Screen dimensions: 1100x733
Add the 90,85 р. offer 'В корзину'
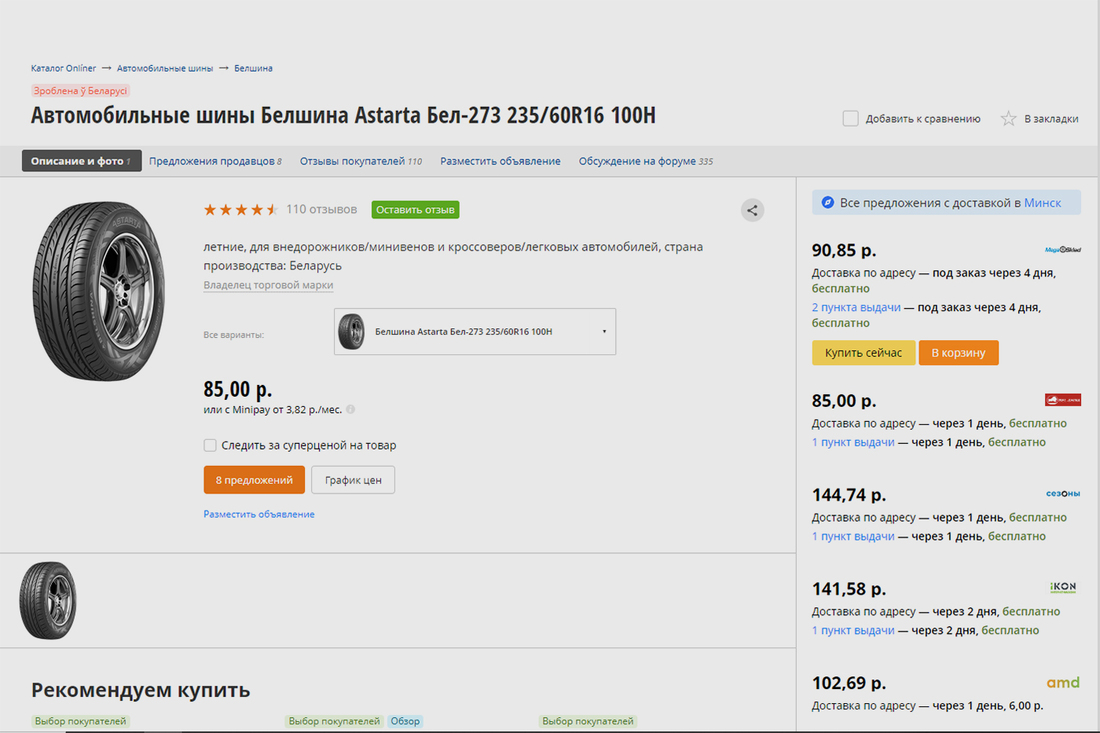click(x=958, y=353)
